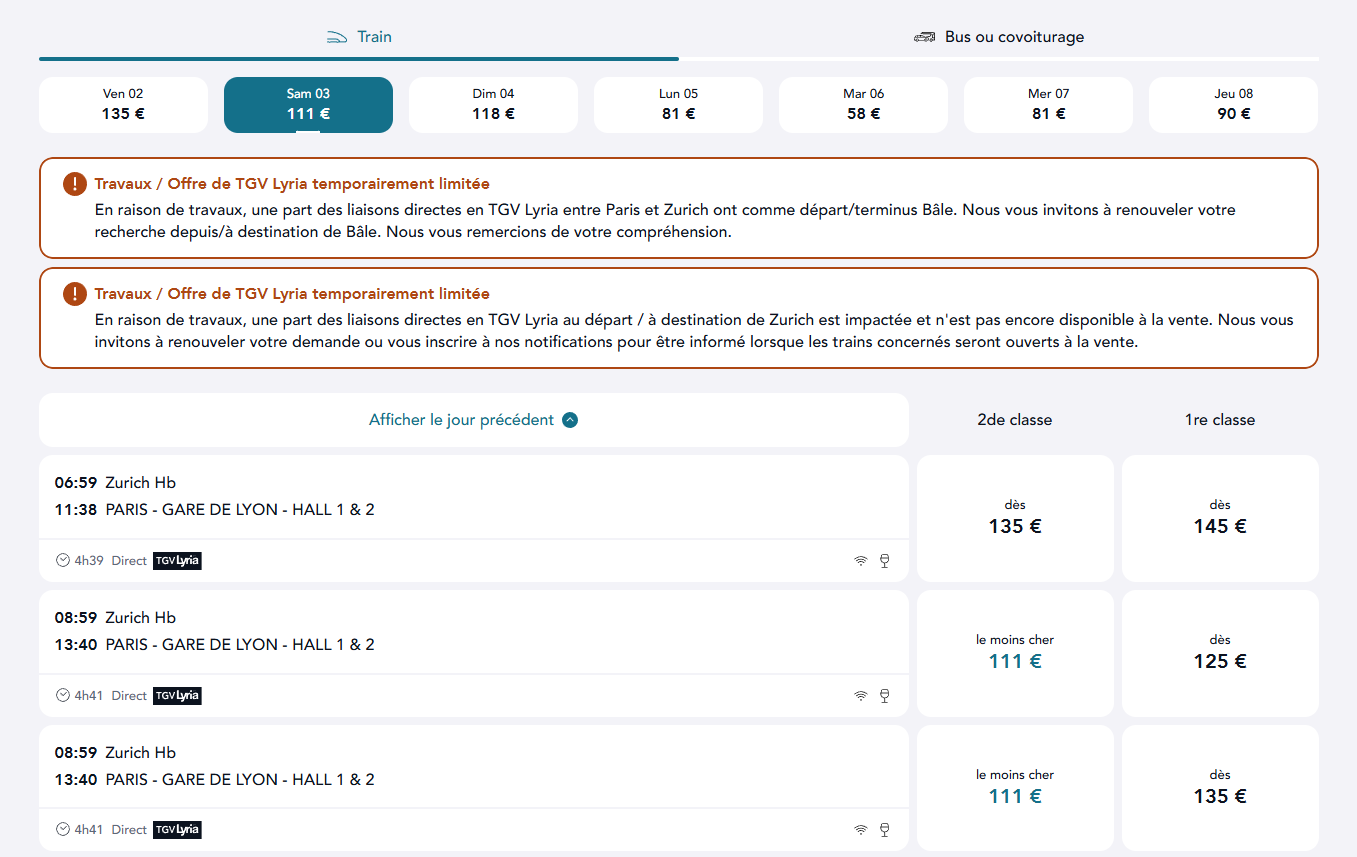Click the train icon in the Train tab
This screenshot has width=1357, height=857.
[x=336, y=37]
